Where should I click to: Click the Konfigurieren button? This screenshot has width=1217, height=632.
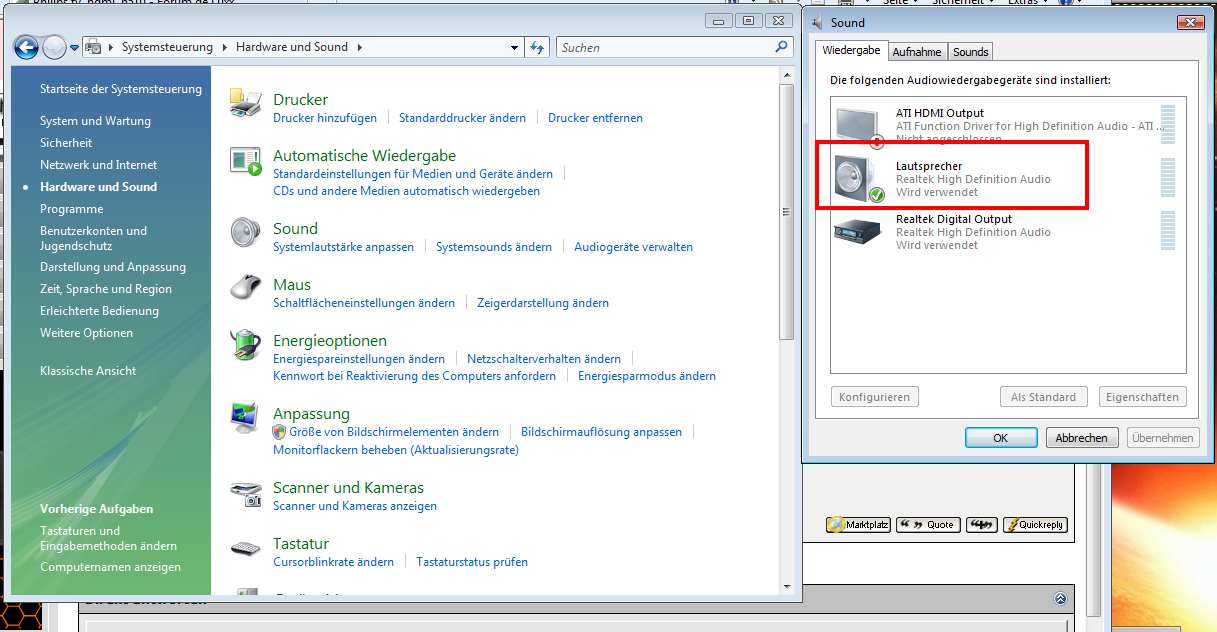coord(874,397)
